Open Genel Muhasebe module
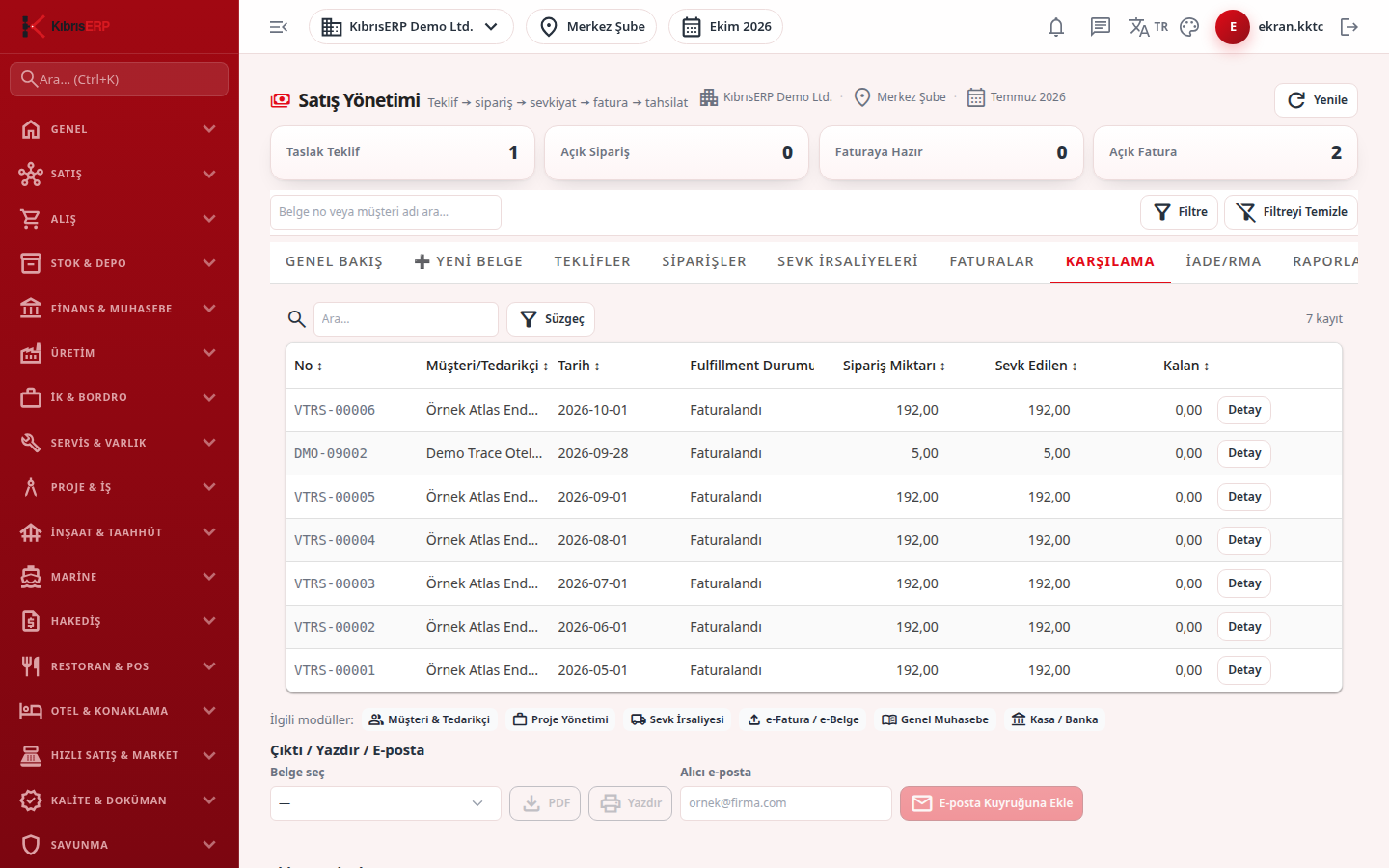The image size is (1389, 868). (935, 719)
